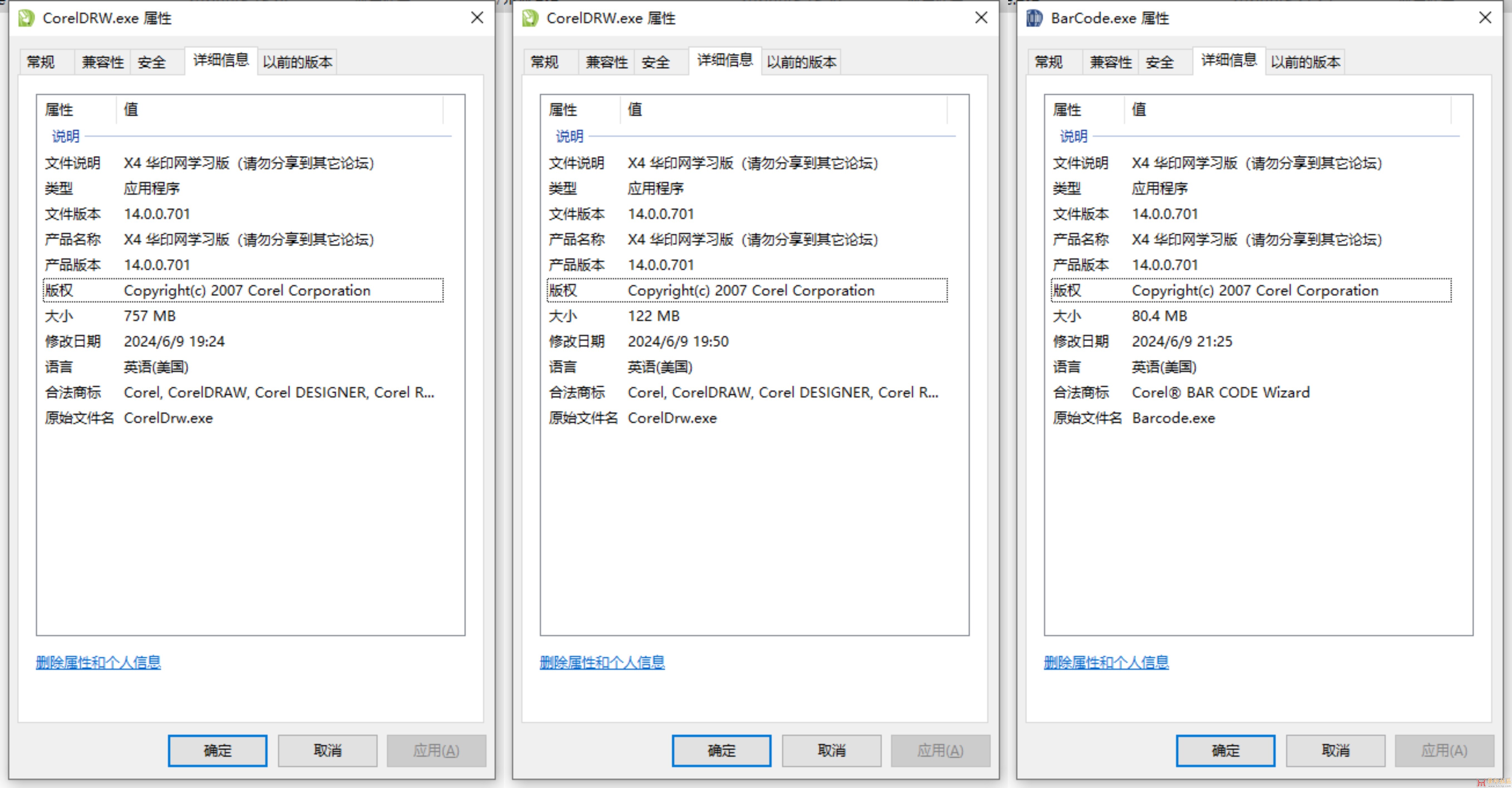Click 应用(A) in 757 MB CorelDRW window

click(436, 750)
